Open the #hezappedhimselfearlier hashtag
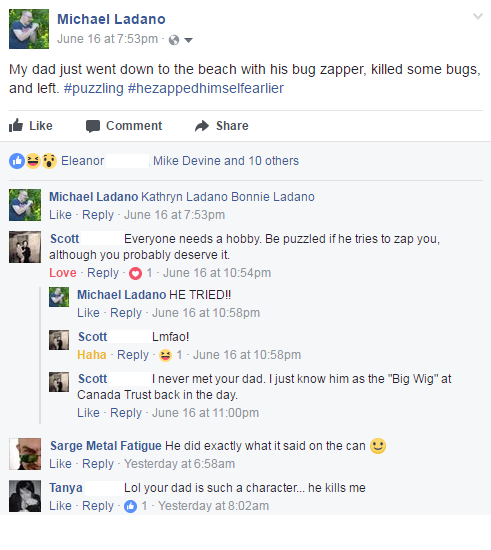Screen dimensions: 491x550 point(206,88)
